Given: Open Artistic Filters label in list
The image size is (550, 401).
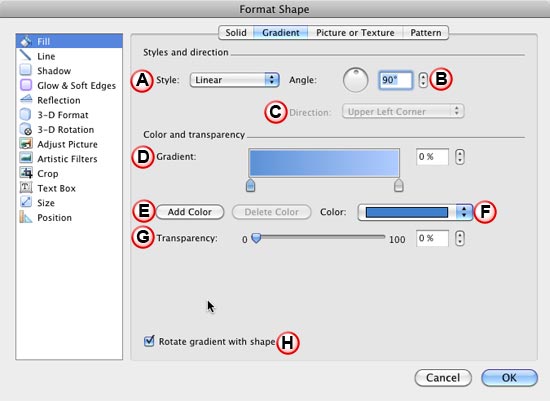Looking at the screenshot, I should pos(67,159).
